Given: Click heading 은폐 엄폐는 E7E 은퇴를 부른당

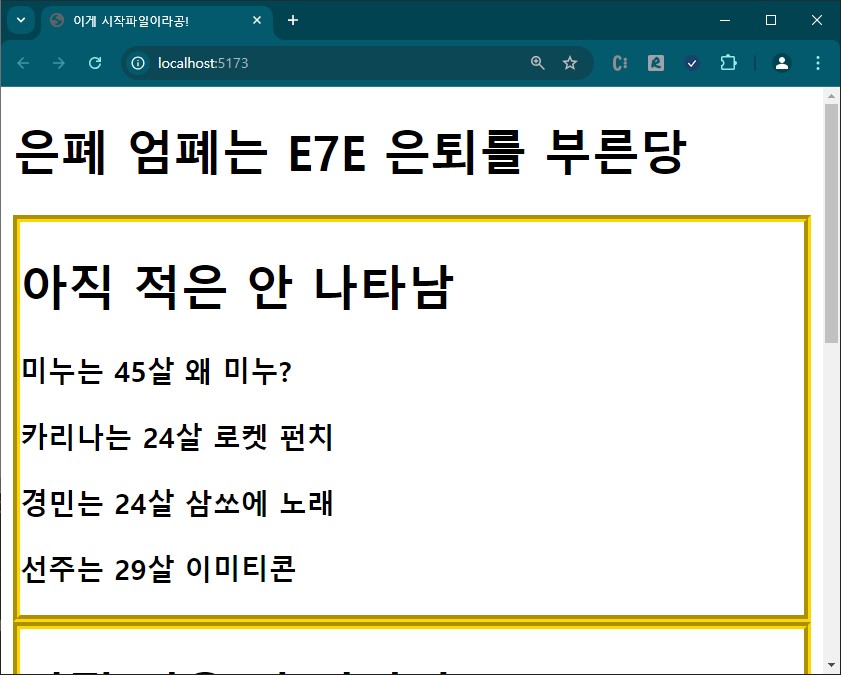Looking at the screenshot, I should click(x=351, y=153).
